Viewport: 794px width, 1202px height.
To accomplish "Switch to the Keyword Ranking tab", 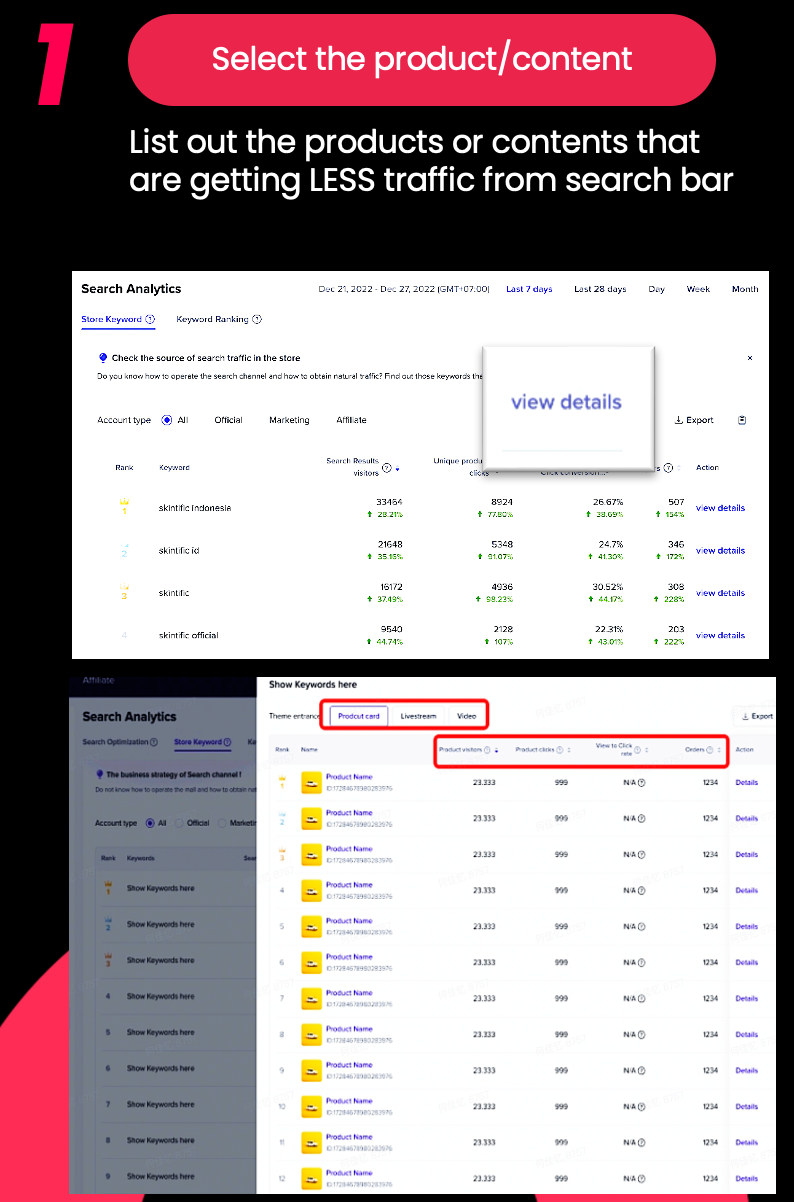I will pyautogui.click(x=212, y=319).
